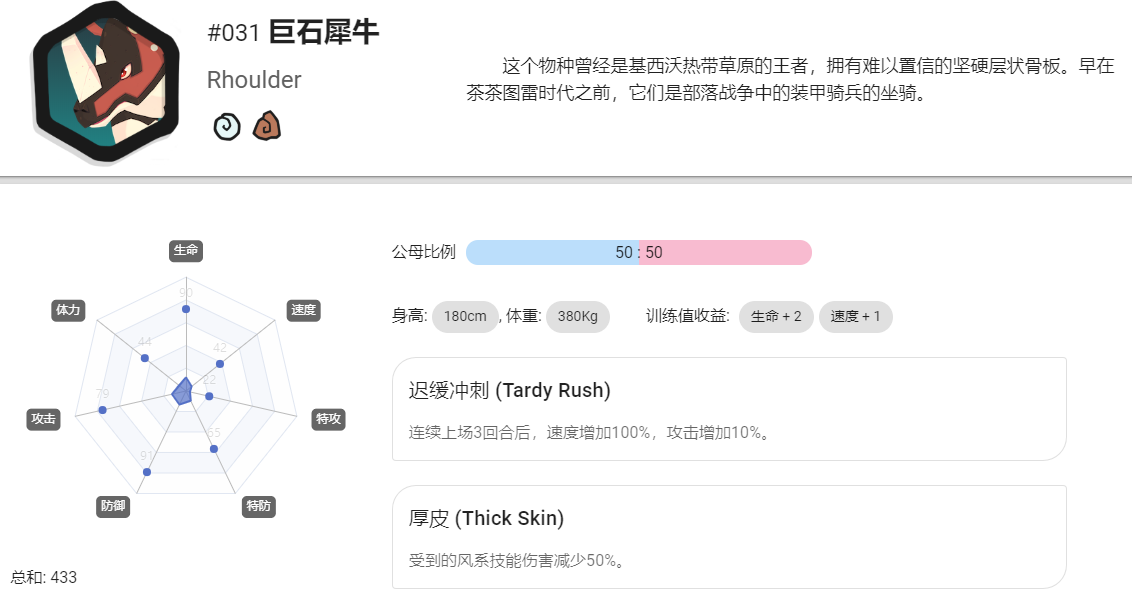Viewport: 1132px width, 603px height.
Task: Click the #031 巨石犀牛 title heading
Action: [x=293, y=32]
